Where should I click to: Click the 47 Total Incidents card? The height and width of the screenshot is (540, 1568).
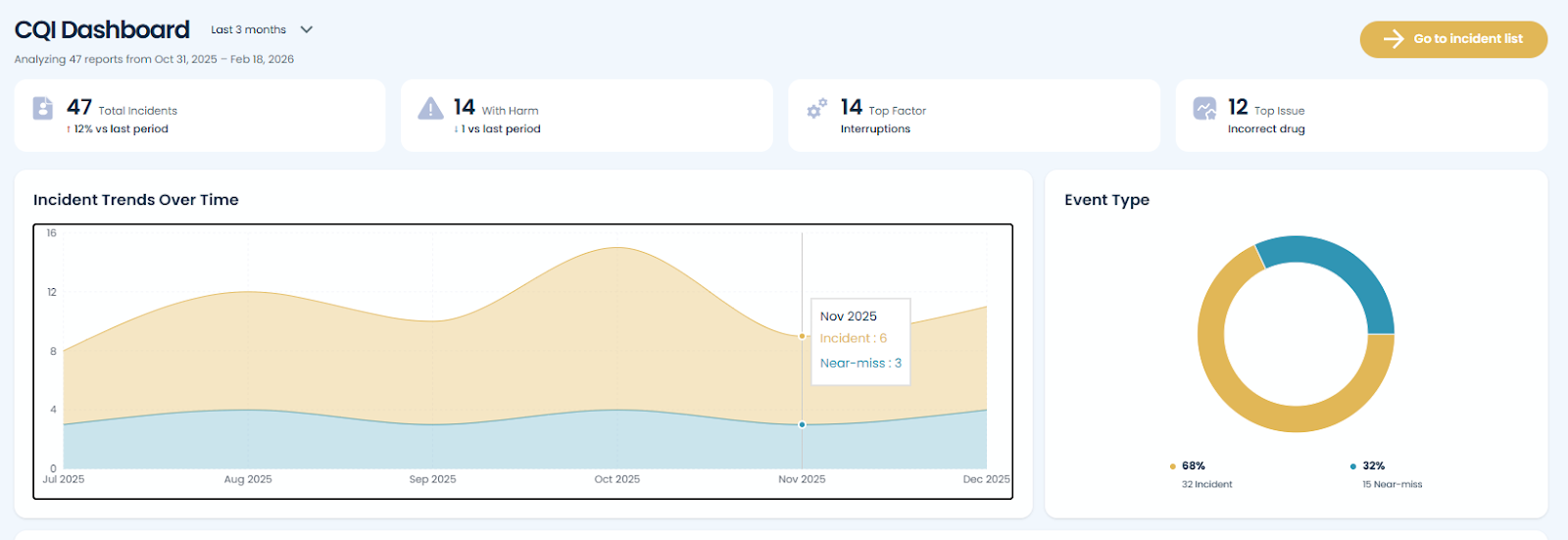(200, 116)
